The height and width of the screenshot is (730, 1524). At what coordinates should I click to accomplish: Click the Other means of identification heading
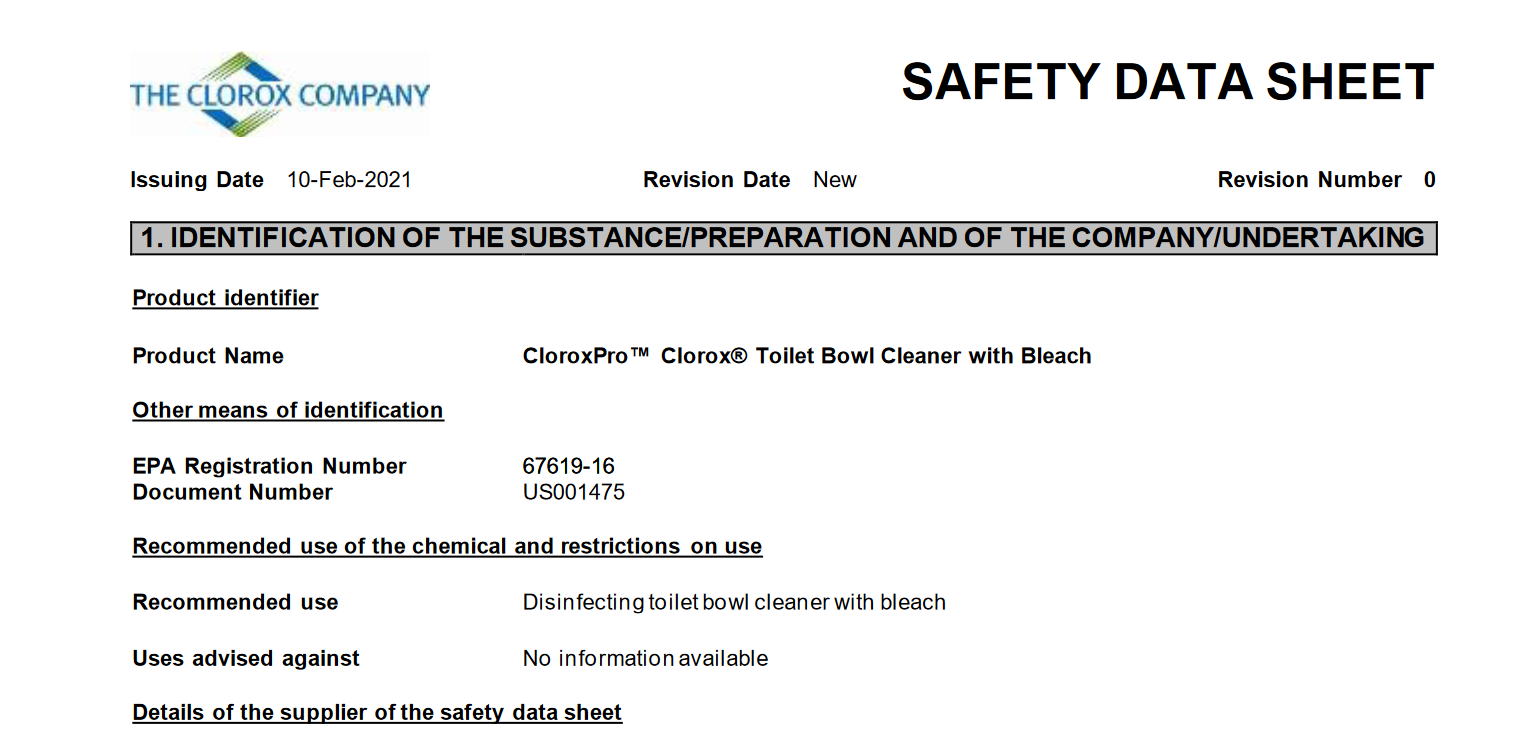(288, 410)
